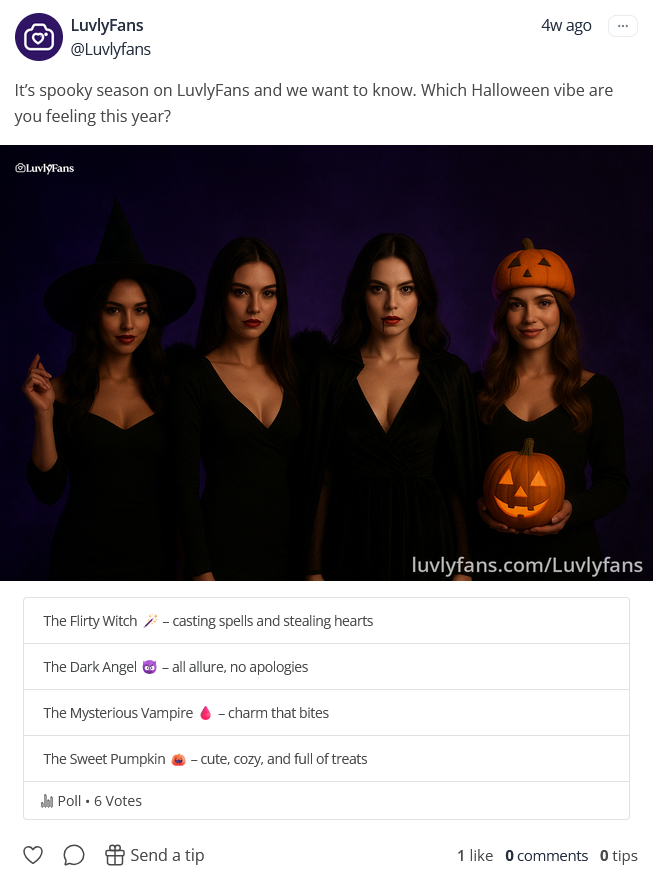Open the three-dots post options menu

(623, 26)
